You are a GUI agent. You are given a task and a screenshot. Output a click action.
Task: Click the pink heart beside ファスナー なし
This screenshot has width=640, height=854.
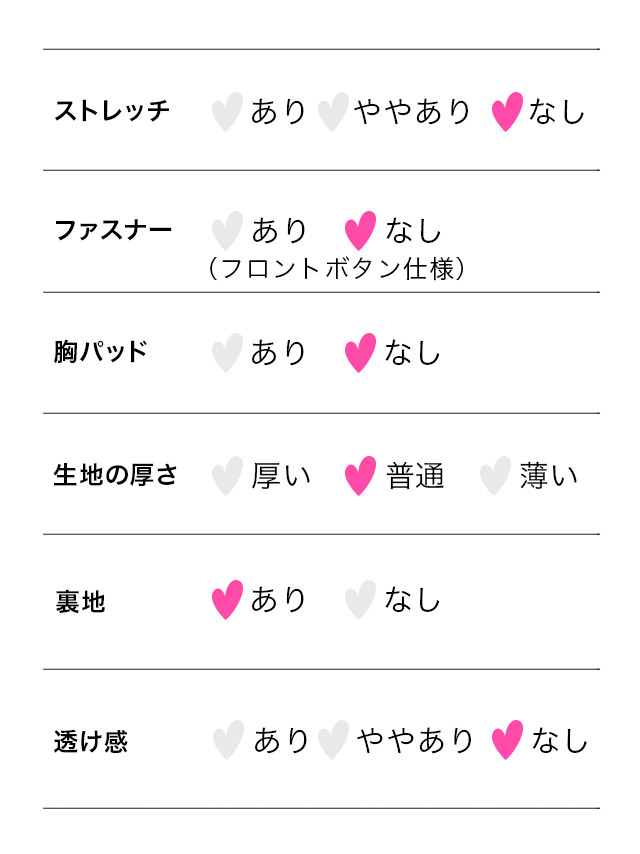tap(360, 231)
